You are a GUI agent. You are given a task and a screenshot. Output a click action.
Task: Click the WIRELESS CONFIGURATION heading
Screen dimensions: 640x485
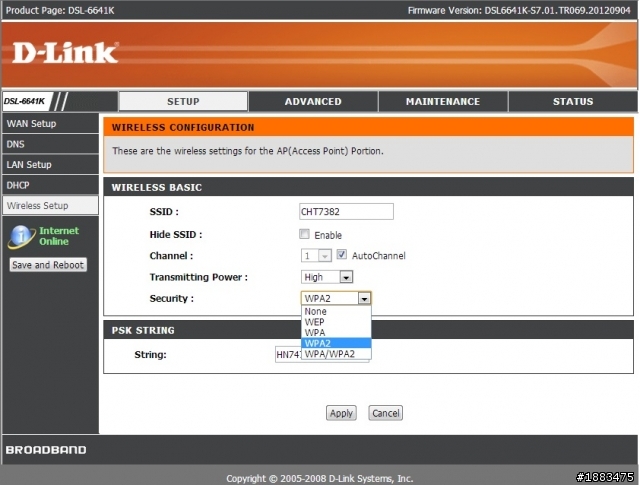[x=183, y=127]
